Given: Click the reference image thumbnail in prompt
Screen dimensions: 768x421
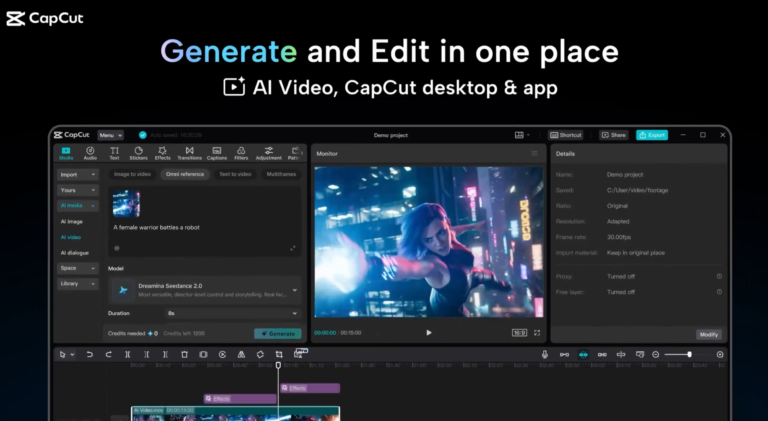Looking at the screenshot, I should click(126, 203).
